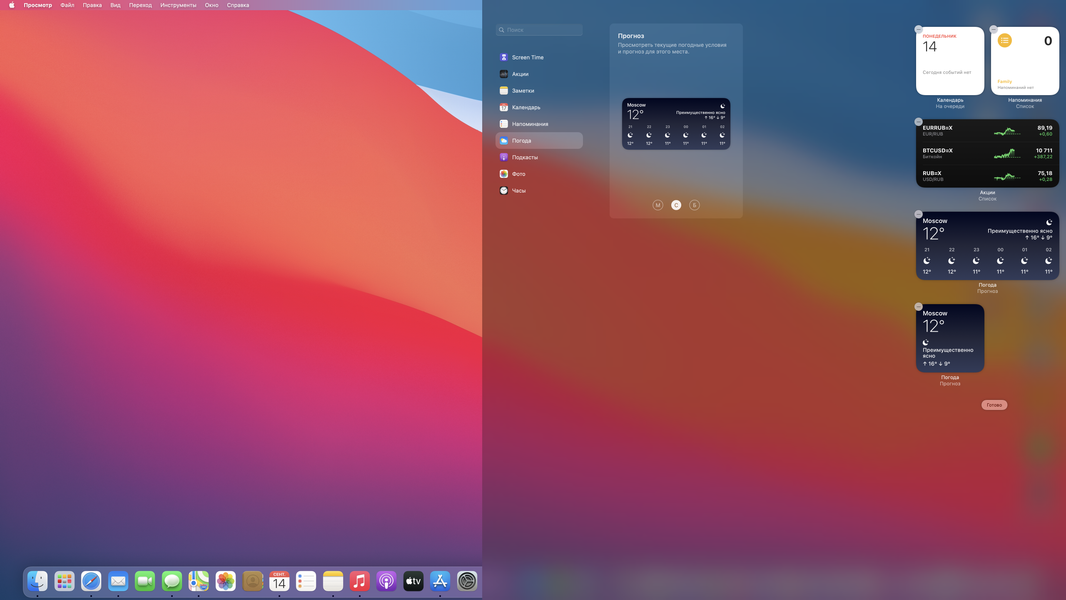
Task: Select Подкасты in widget list
Action: pyautogui.click(x=539, y=157)
